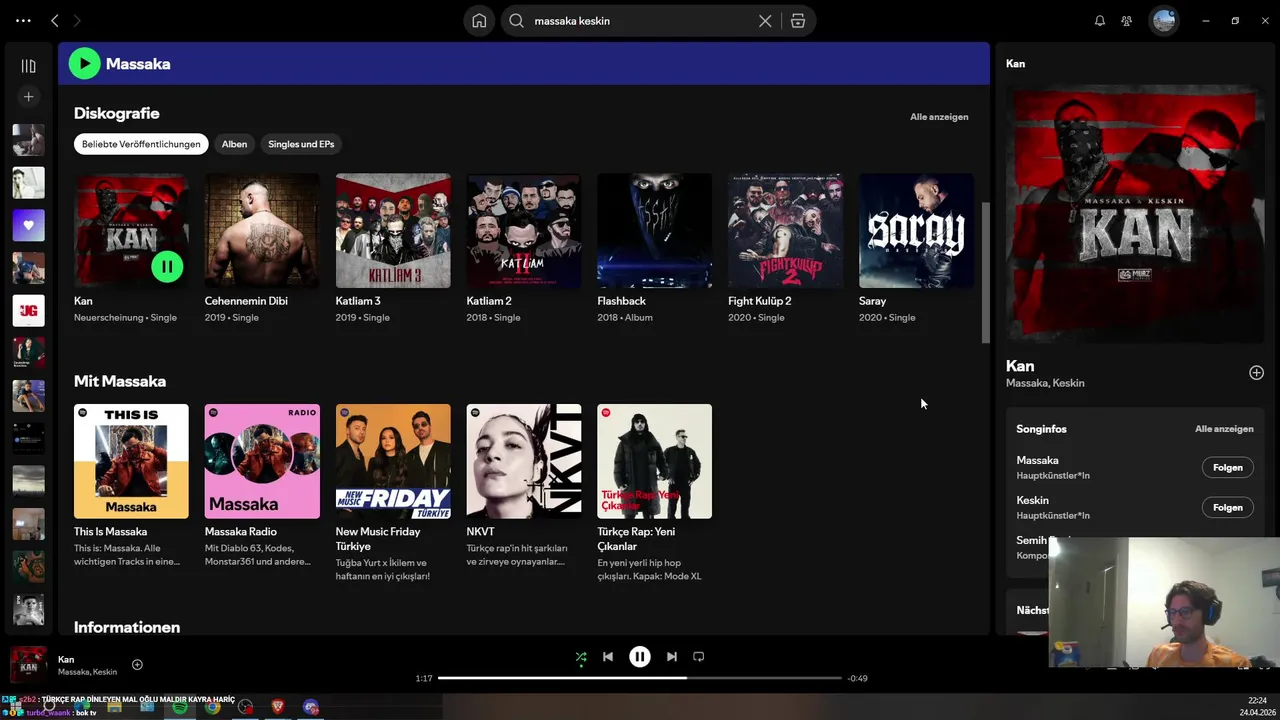This screenshot has height=720, width=1280.
Task: Open the user profile avatar menu
Action: click(1163, 20)
